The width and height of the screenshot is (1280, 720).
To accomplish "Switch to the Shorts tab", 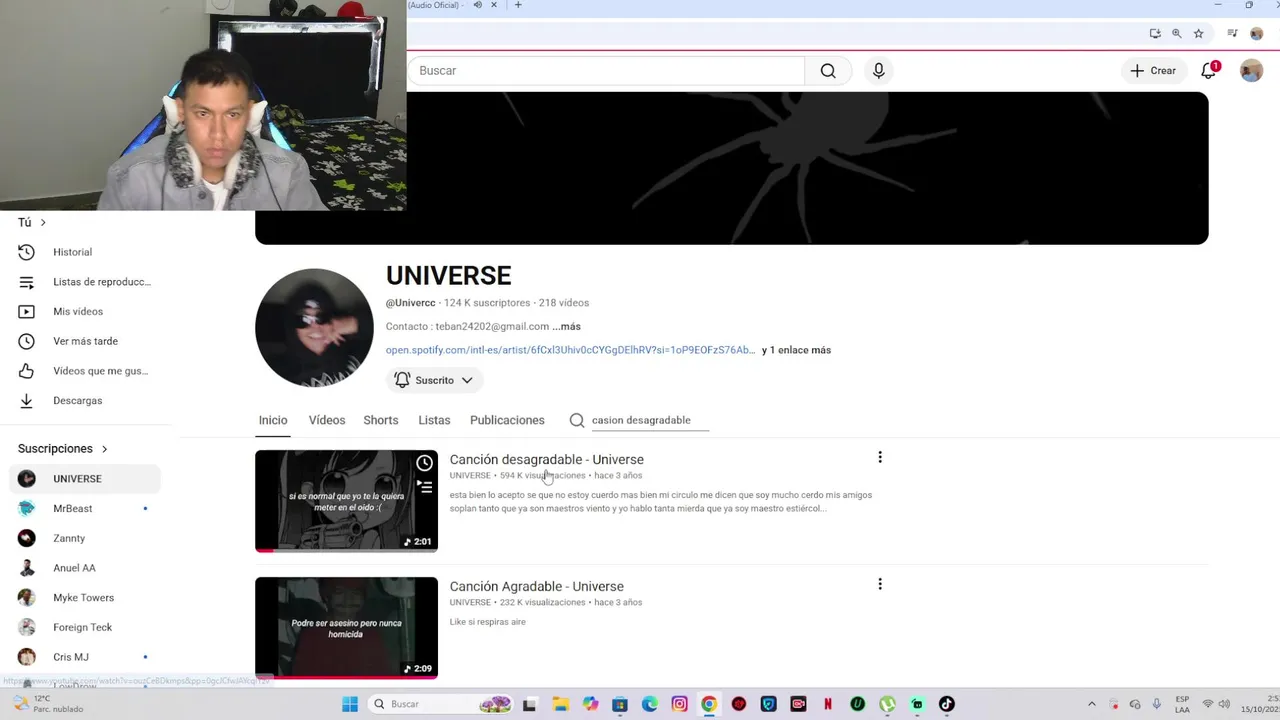I will pyautogui.click(x=381, y=420).
